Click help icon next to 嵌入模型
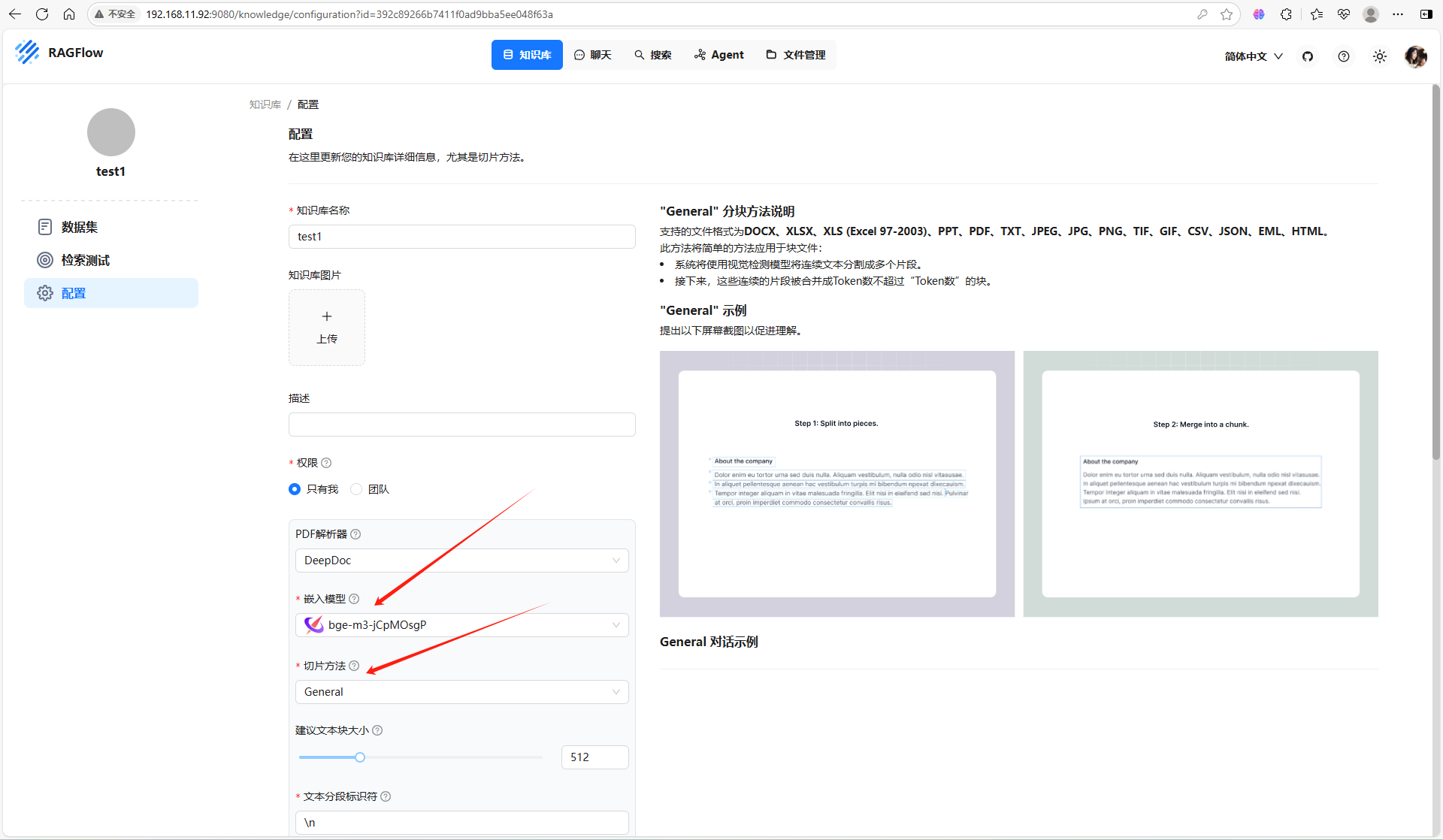Image resolution: width=1443 pixels, height=840 pixels. (354, 599)
